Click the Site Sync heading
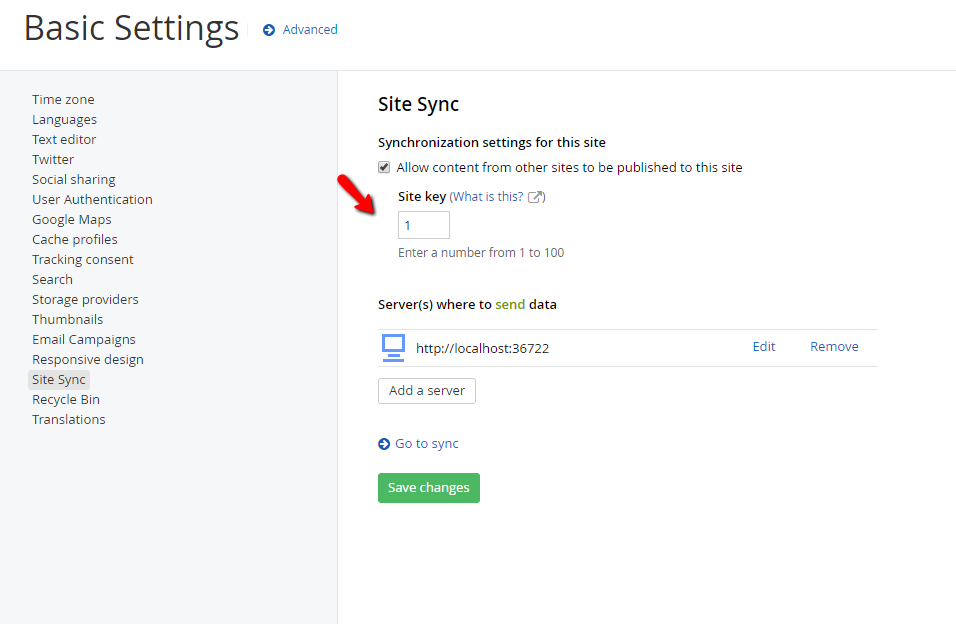956x624 pixels. pyautogui.click(x=418, y=105)
